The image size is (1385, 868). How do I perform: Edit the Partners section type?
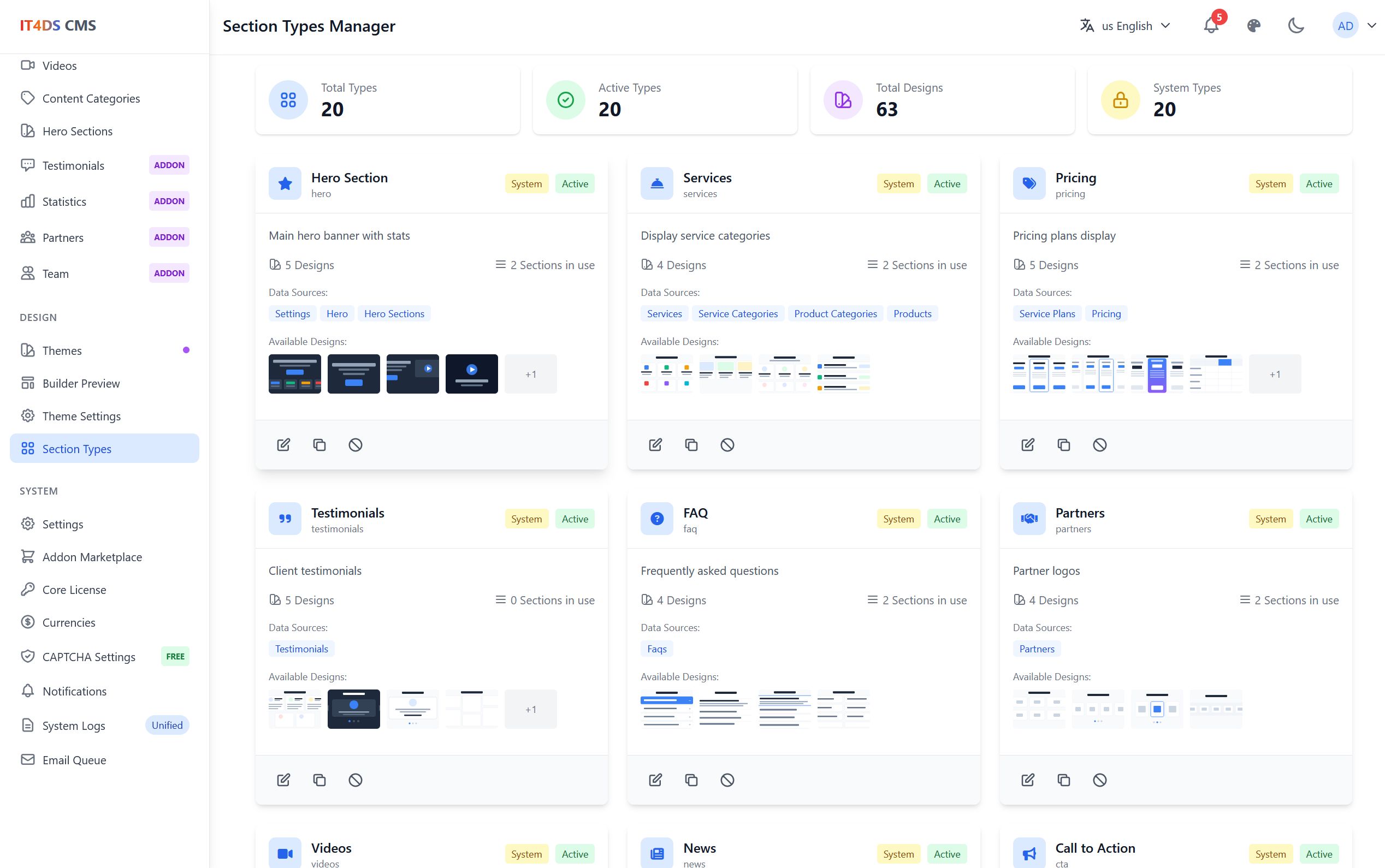(1028, 780)
